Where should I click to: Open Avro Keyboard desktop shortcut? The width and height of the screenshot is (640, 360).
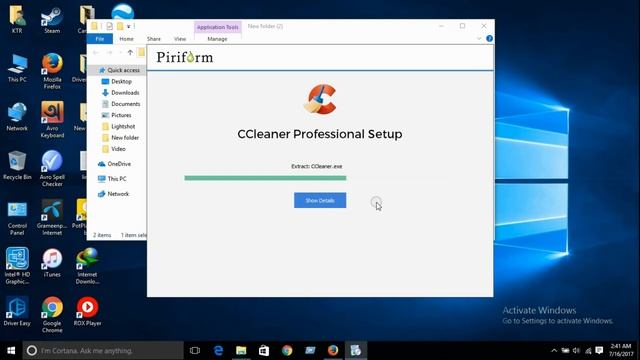[x=52, y=120]
